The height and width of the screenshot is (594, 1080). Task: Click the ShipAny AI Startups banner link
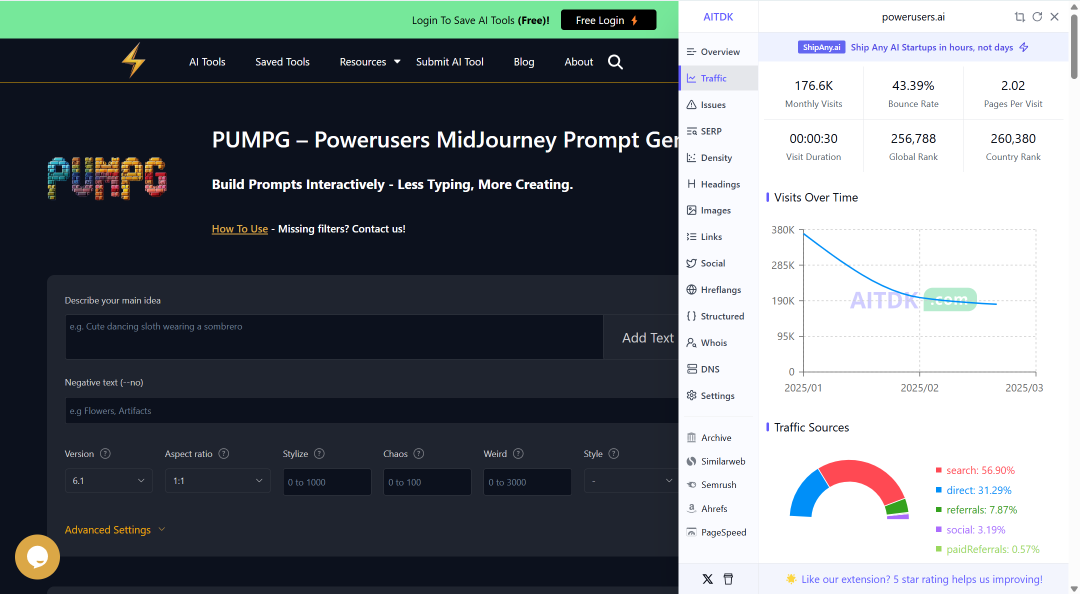(931, 48)
